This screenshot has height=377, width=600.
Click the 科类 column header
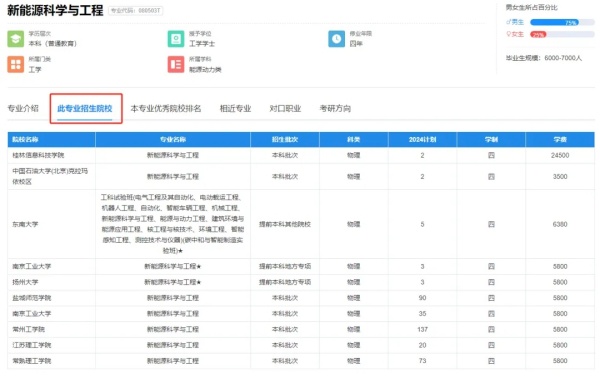[354, 140]
